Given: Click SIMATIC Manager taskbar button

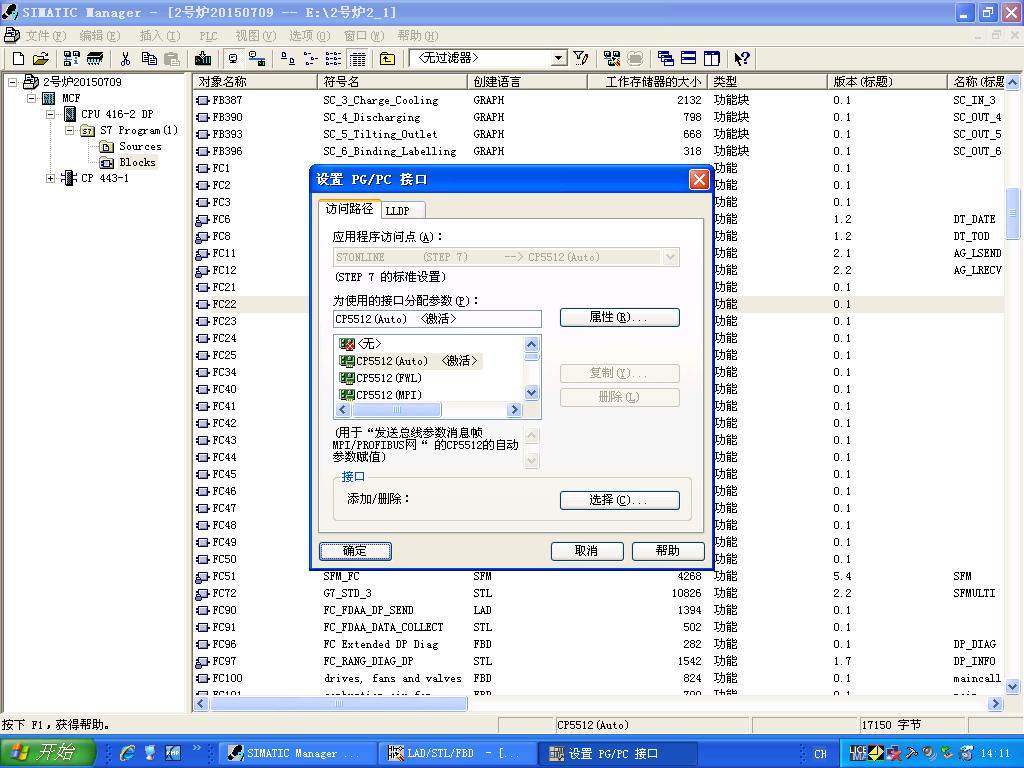Looking at the screenshot, I should point(297,754).
